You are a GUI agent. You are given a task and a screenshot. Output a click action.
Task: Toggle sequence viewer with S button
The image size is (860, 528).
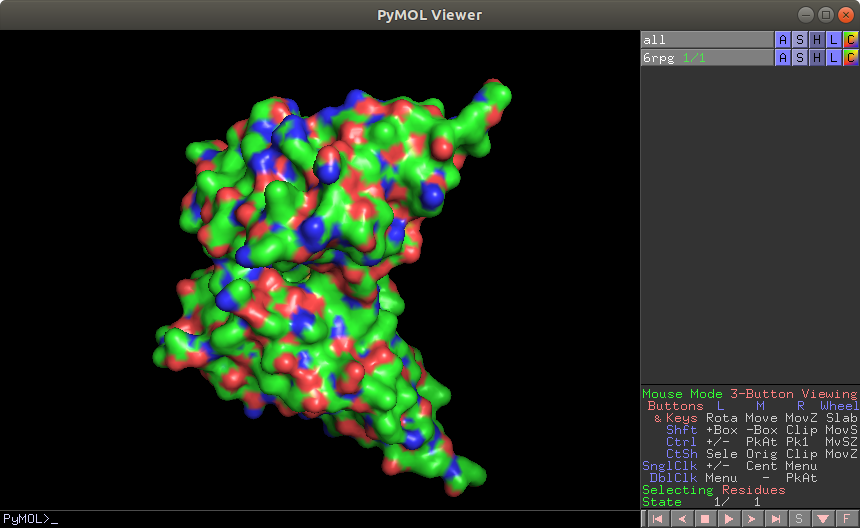pos(800,519)
